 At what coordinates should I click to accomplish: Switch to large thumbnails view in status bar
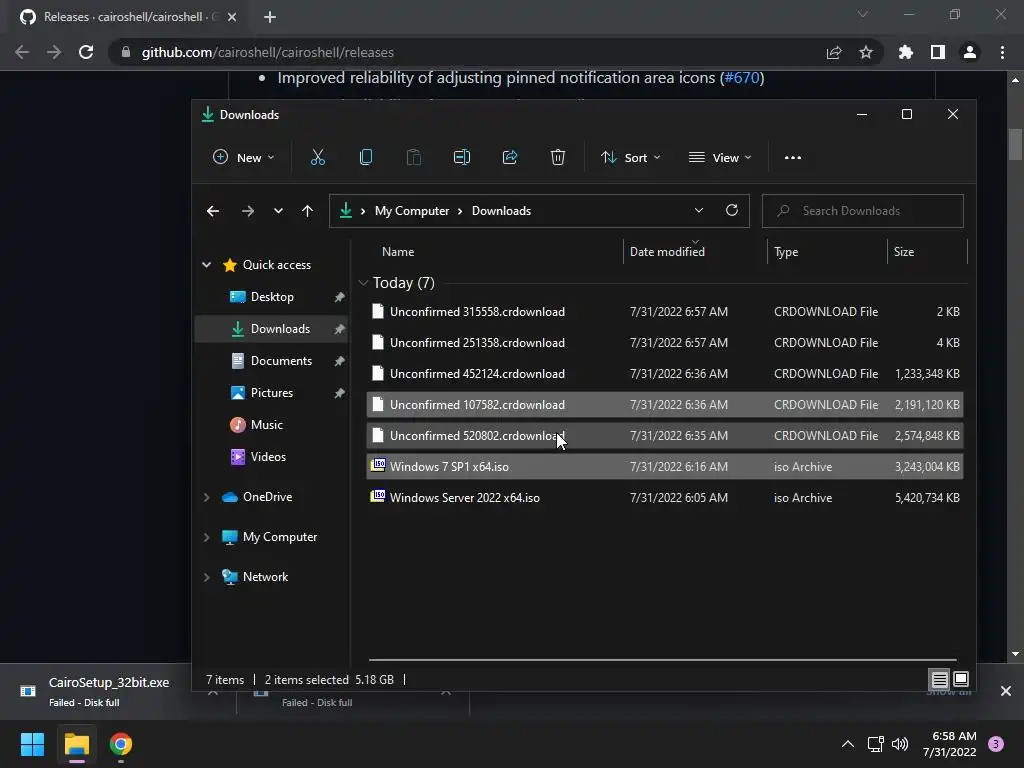click(x=961, y=679)
